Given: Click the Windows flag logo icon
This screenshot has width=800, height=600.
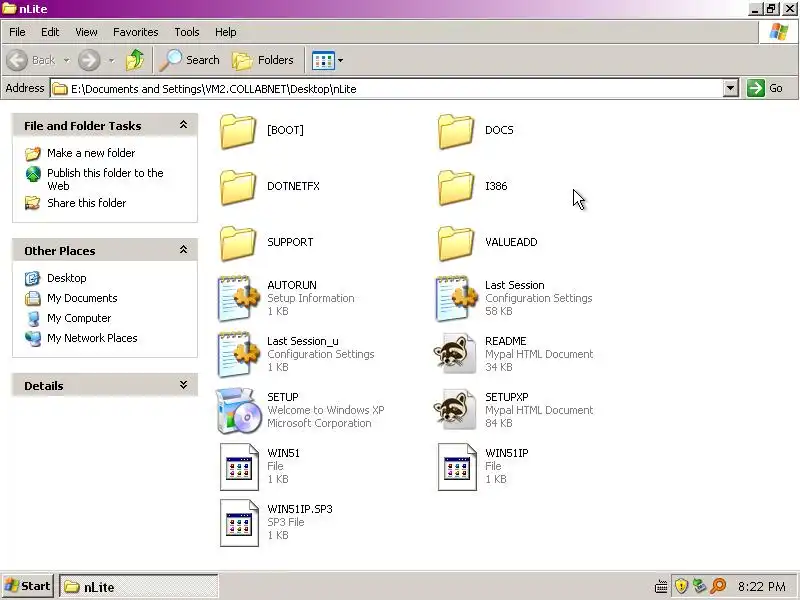Looking at the screenshot, I should tap(779, 32).
